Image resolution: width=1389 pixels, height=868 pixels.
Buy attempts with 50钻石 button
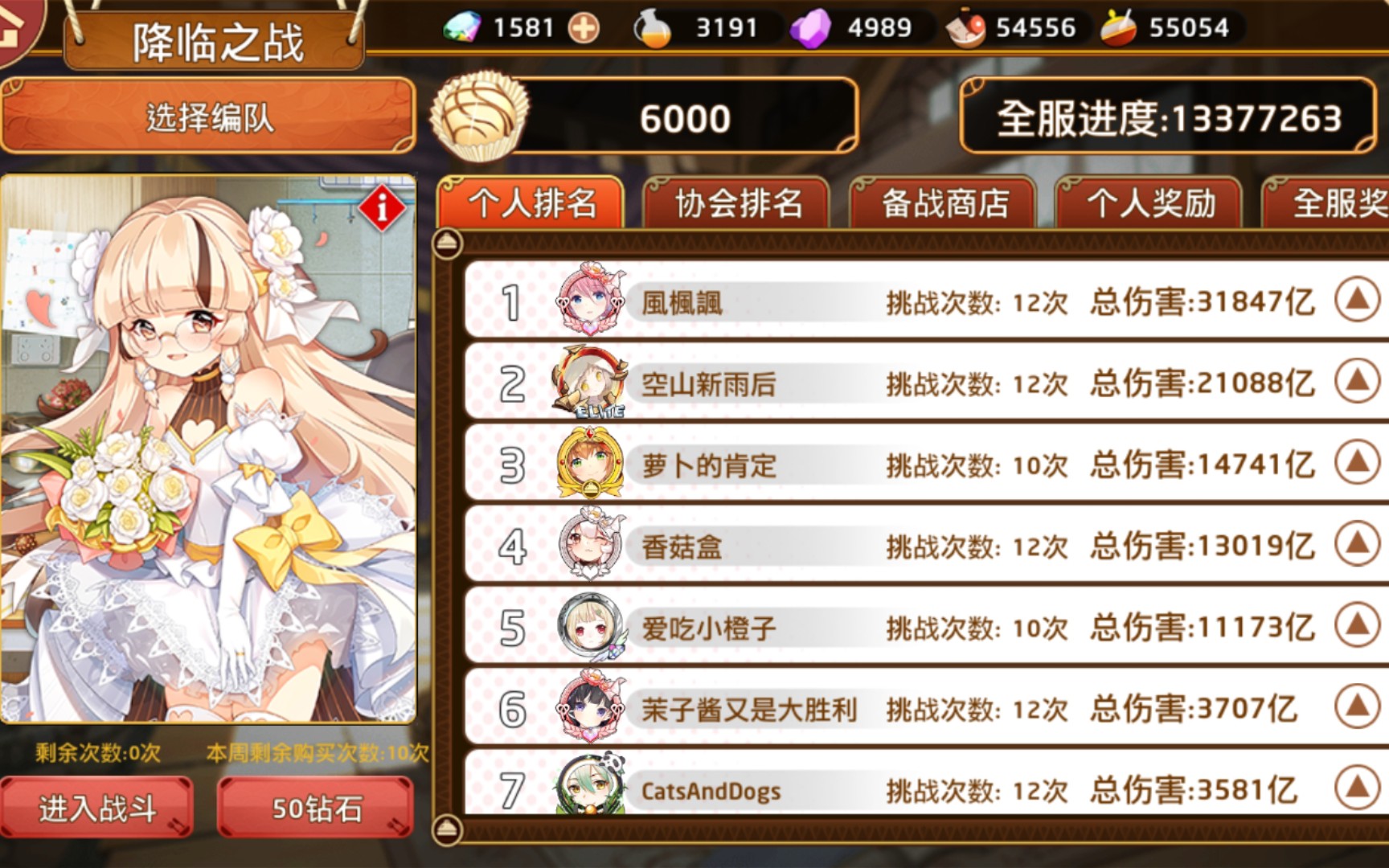[x=316, y=807]
